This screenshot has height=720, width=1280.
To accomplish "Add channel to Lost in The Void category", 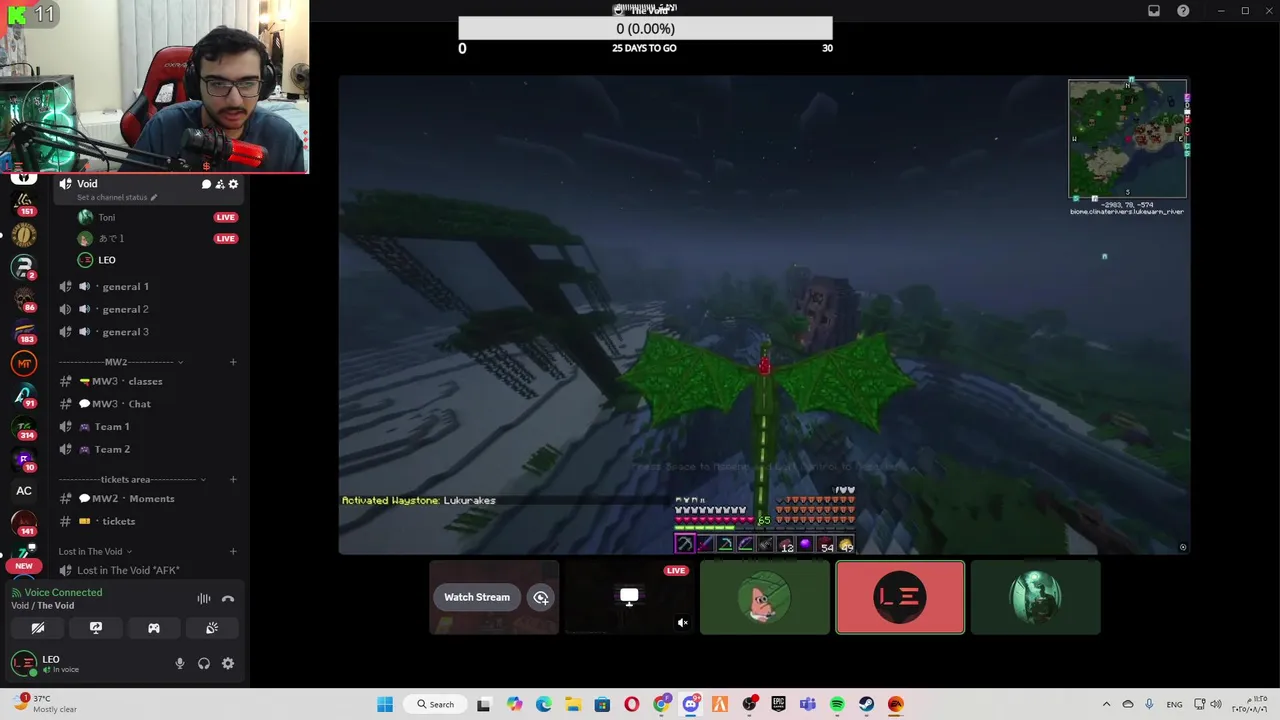I will [233, 551].
